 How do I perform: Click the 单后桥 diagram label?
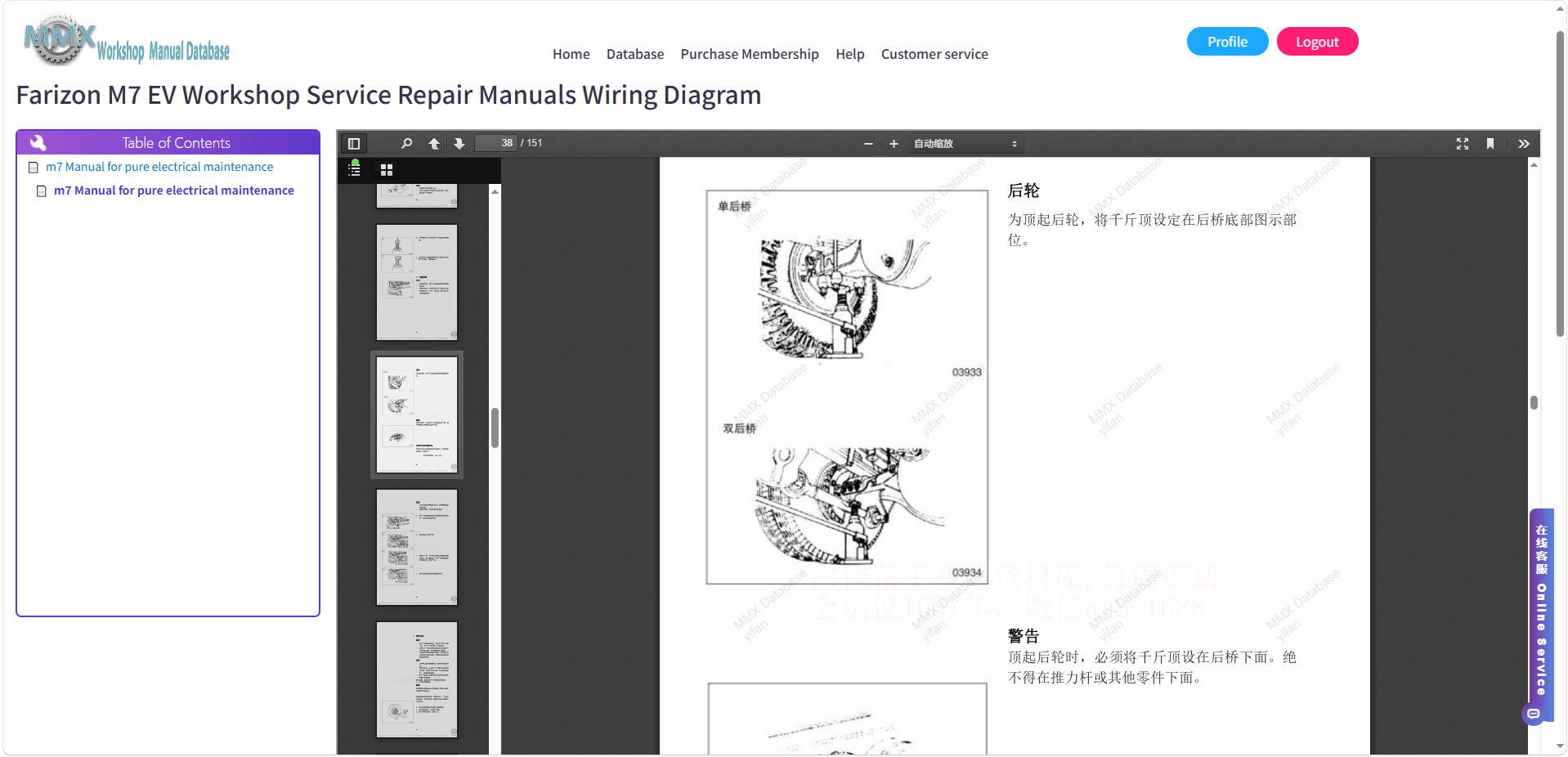click(734, 207)
